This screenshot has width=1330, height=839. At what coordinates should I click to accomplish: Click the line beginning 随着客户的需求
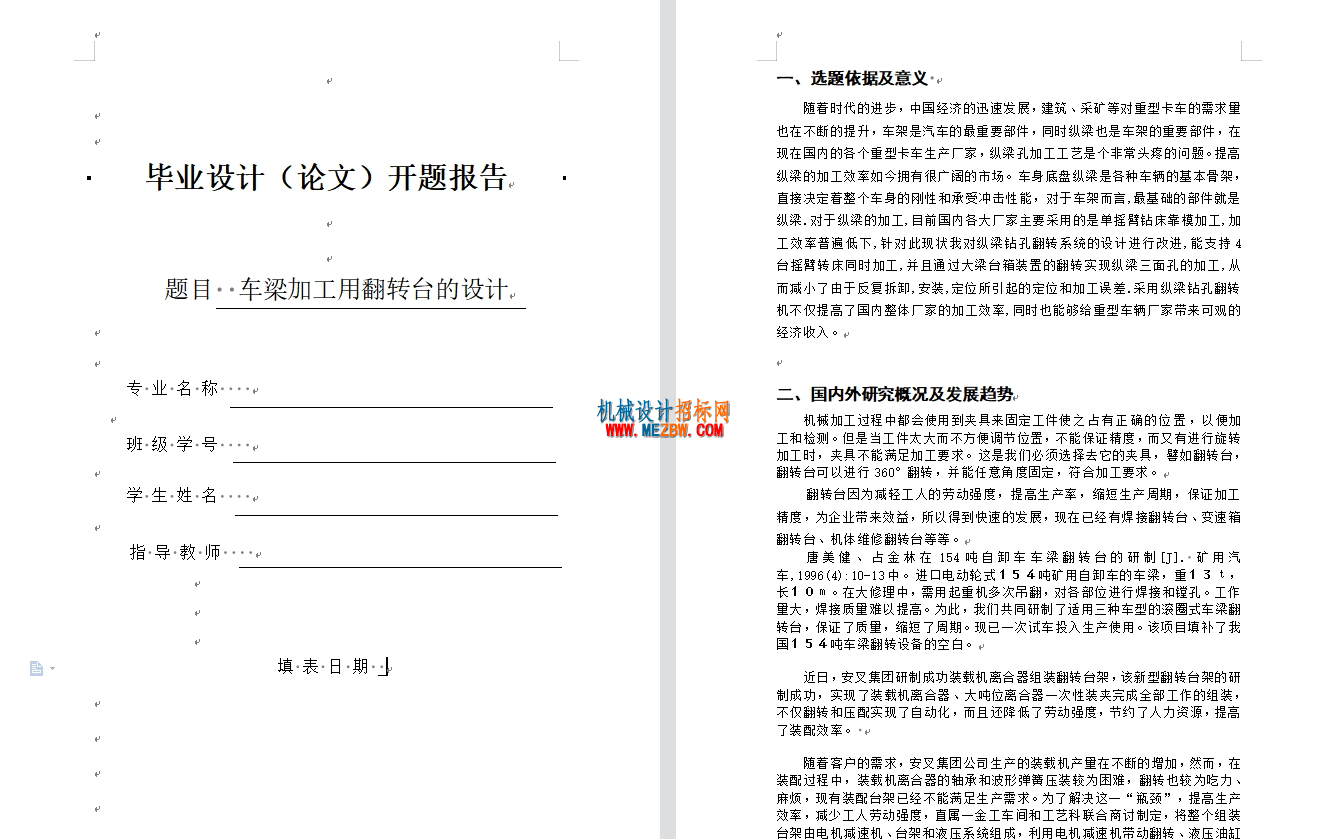(x=1022, y=763)
